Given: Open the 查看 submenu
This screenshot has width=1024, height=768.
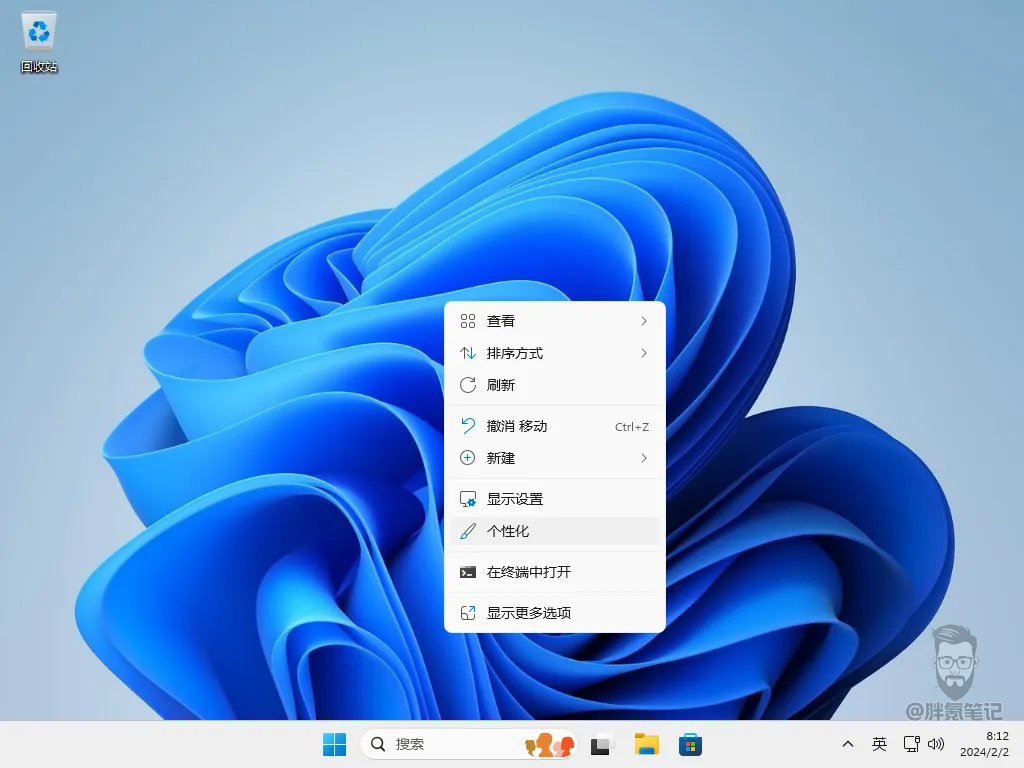Looking at the screenshot, I should (x=554, y=321).
